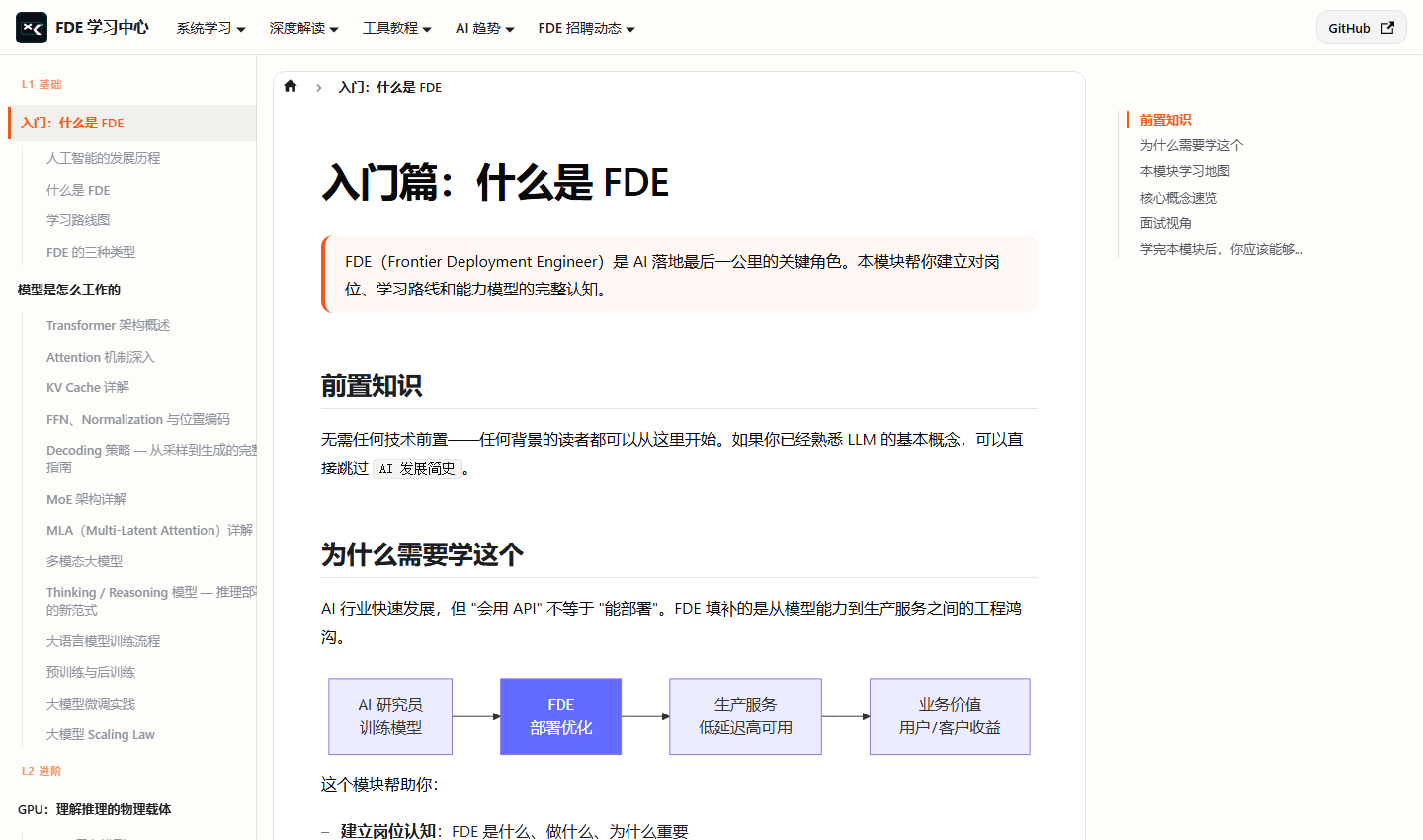Open Attention 机制深入 in sidebar

[100, 357]
